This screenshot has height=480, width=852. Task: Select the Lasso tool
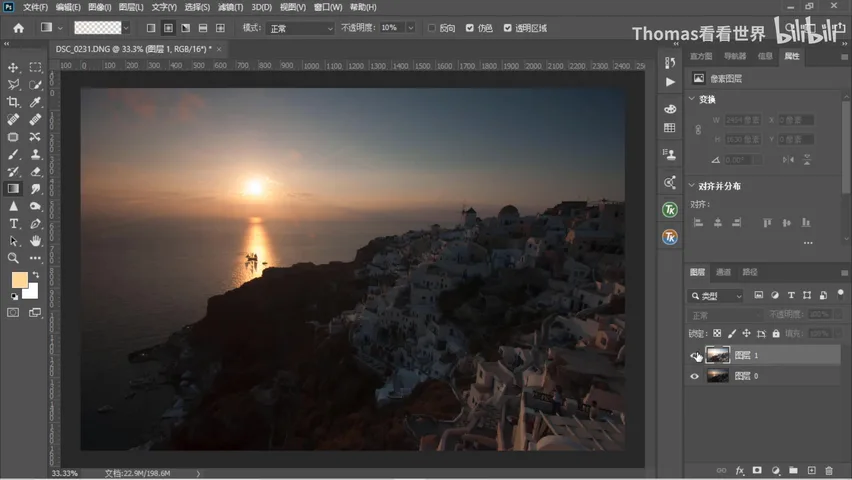13,85
